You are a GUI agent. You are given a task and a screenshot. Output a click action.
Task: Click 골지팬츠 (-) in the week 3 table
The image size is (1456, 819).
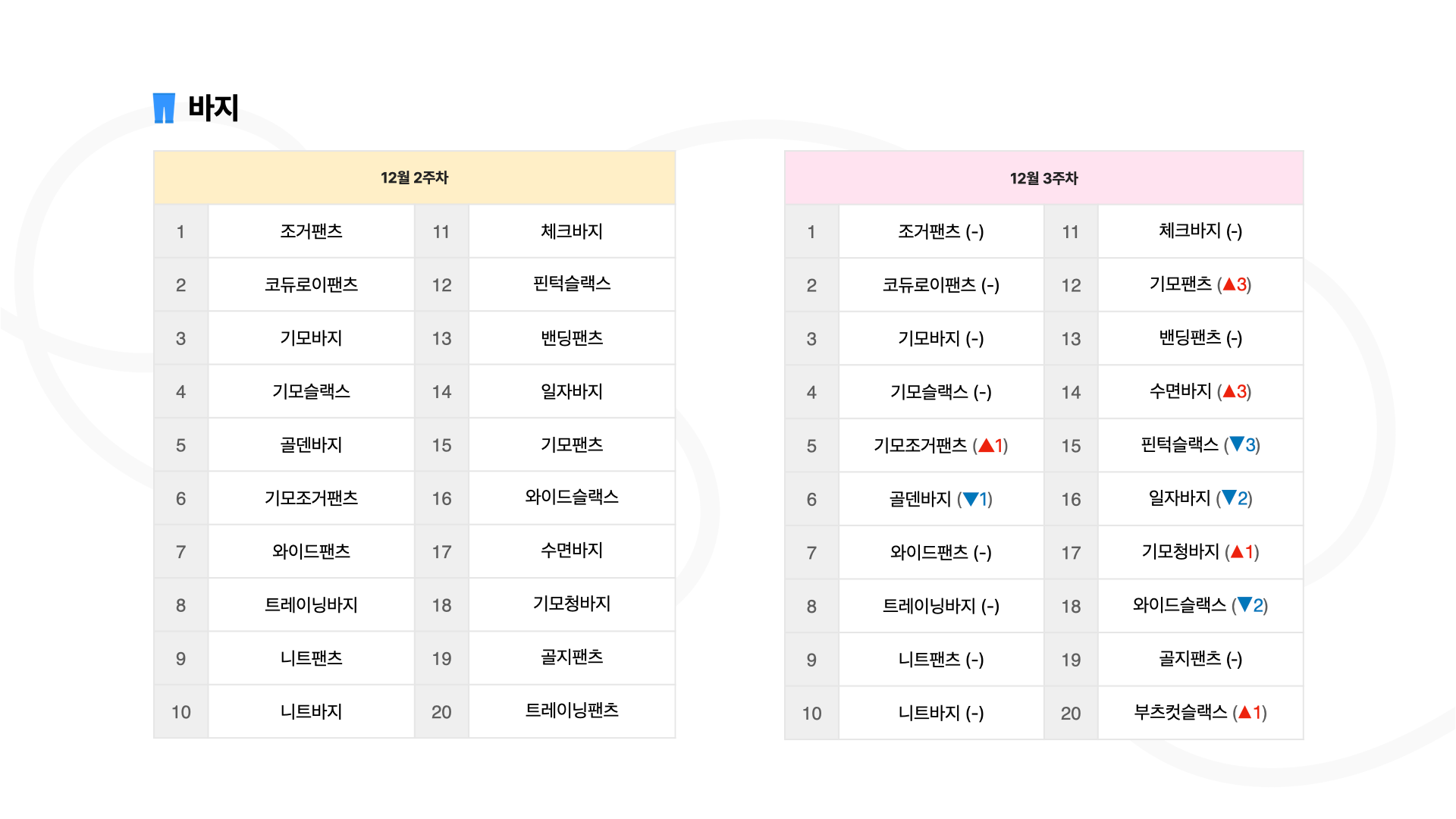[1200, 658]
